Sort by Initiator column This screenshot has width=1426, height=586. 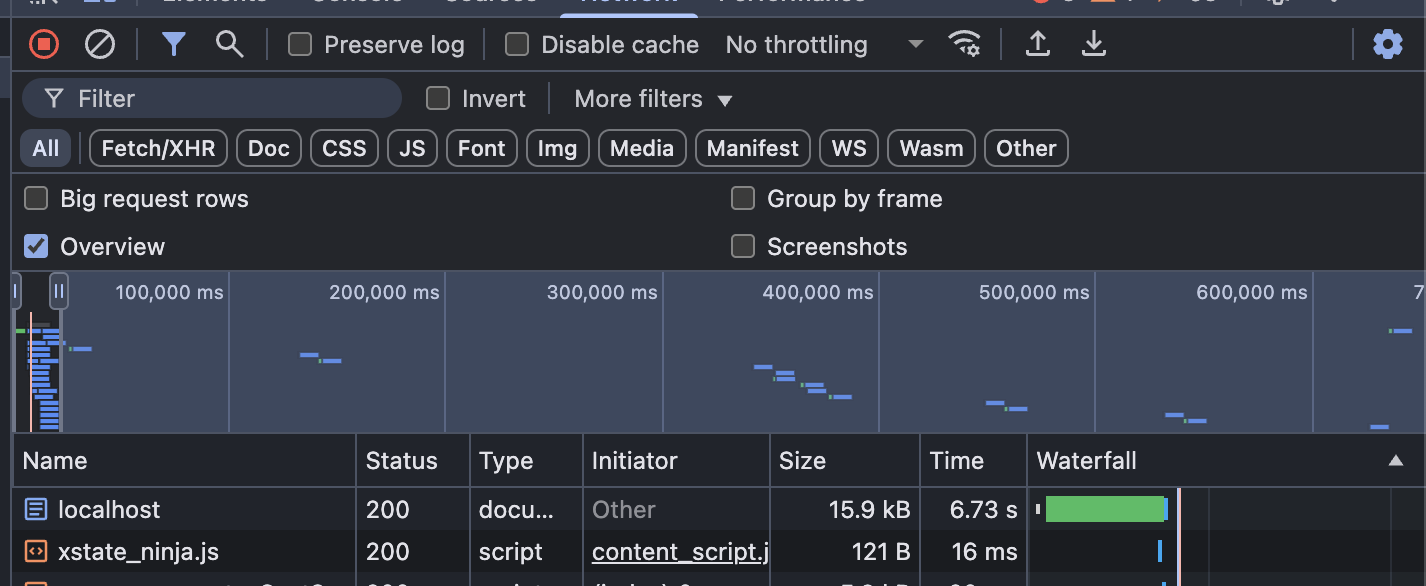(x=676, y=461)
